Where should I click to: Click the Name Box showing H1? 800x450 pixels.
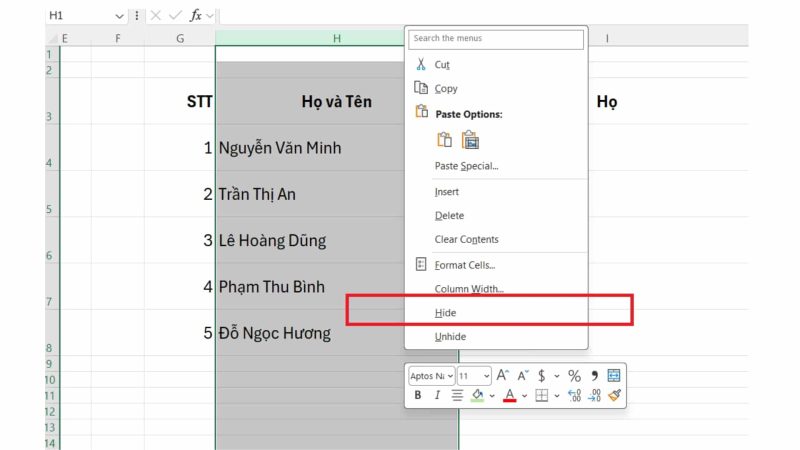pos(81,16)
